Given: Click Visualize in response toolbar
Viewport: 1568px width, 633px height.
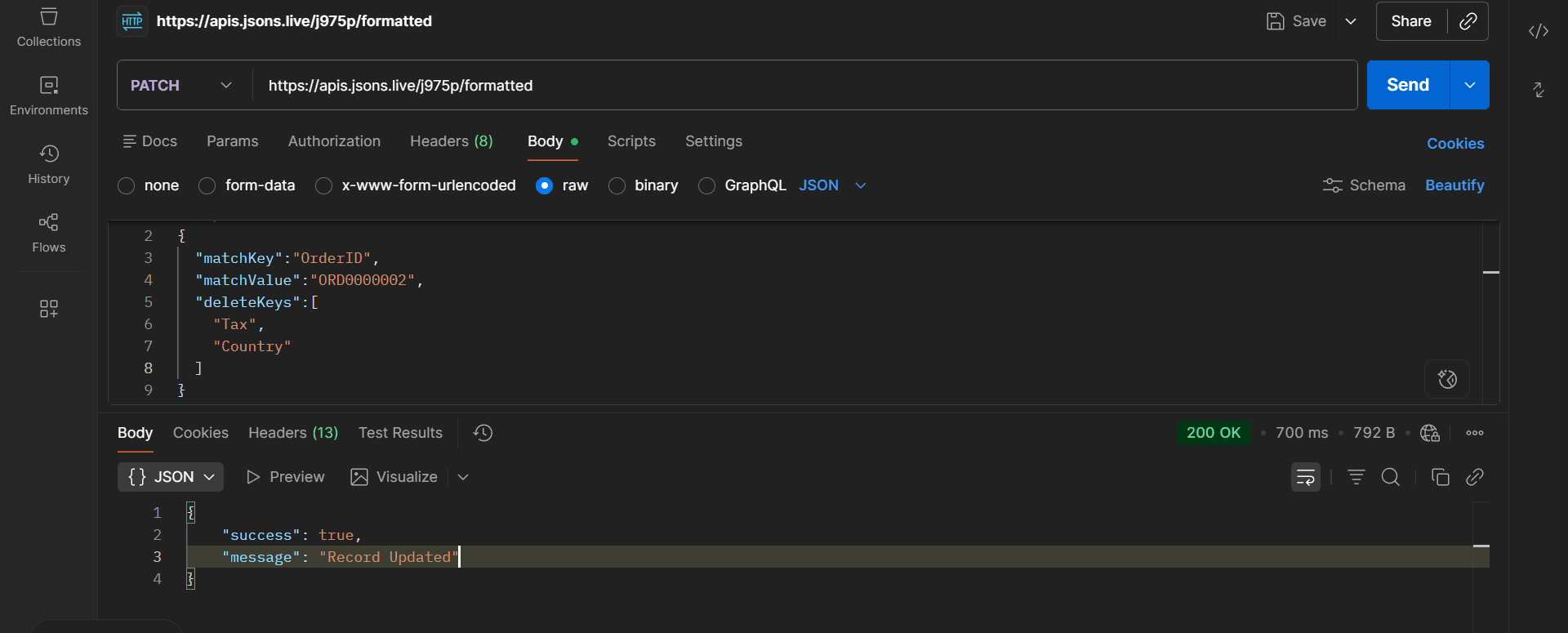Looking at the screenshot, I should pos(394,477).
